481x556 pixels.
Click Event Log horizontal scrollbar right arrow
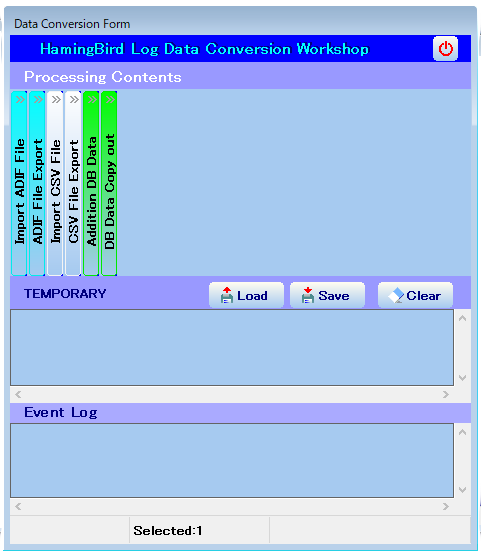446,506
